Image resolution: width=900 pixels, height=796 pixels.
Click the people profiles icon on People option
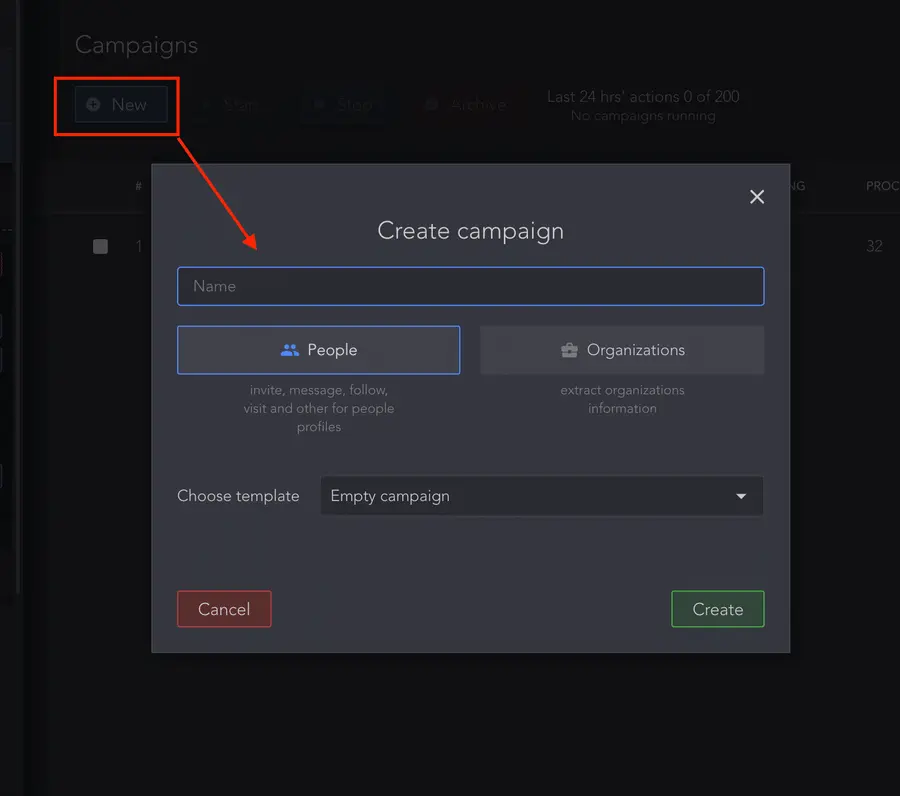tap(290, 350)
